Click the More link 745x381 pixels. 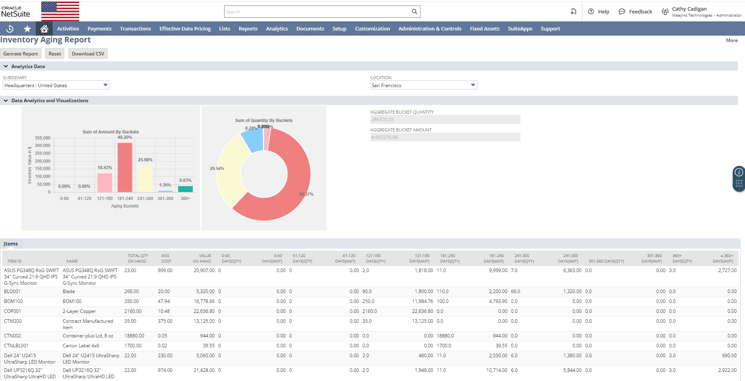pos(732,40)
